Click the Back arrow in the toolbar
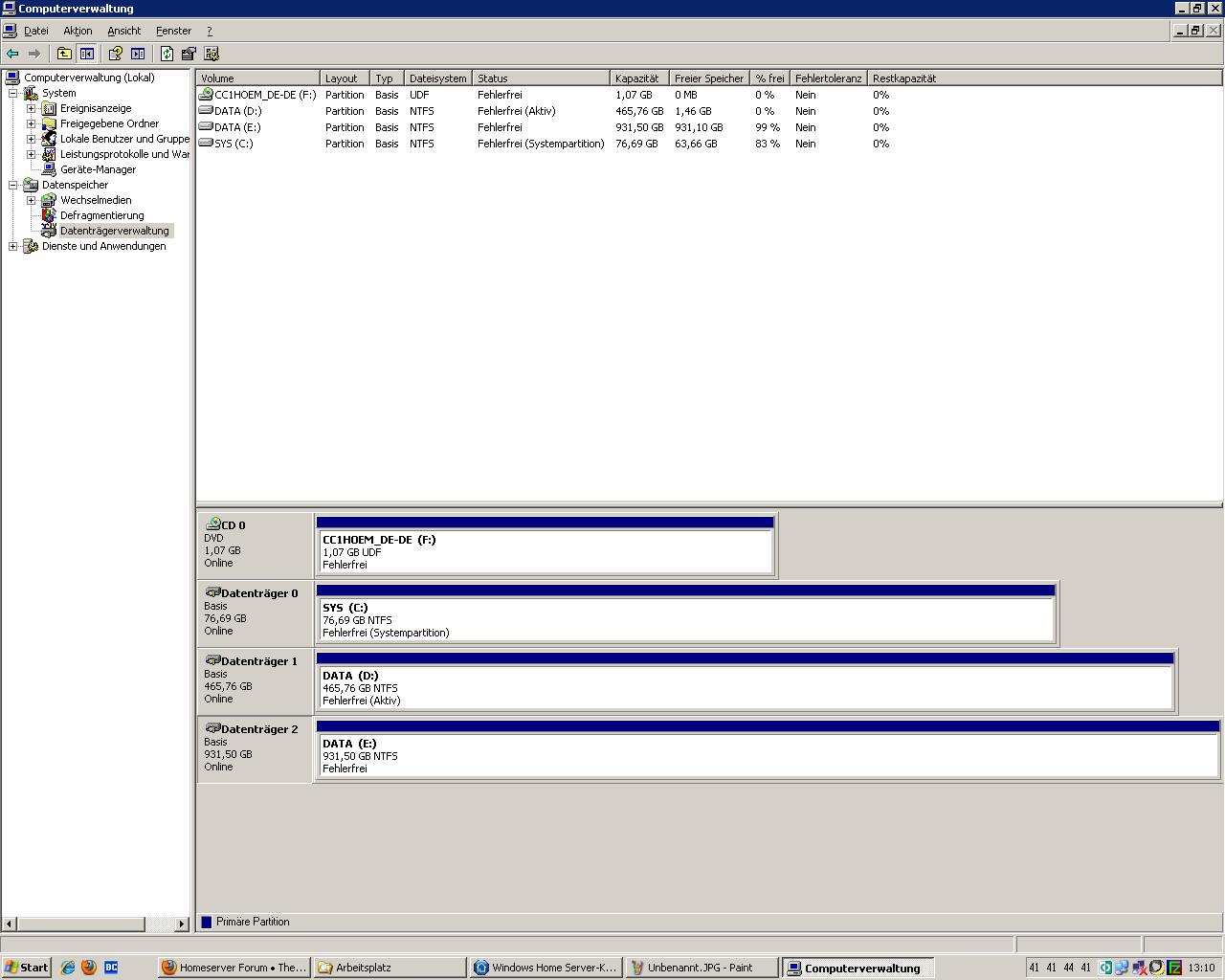This screenshot has width=1225, height=980. coord(12,54)
